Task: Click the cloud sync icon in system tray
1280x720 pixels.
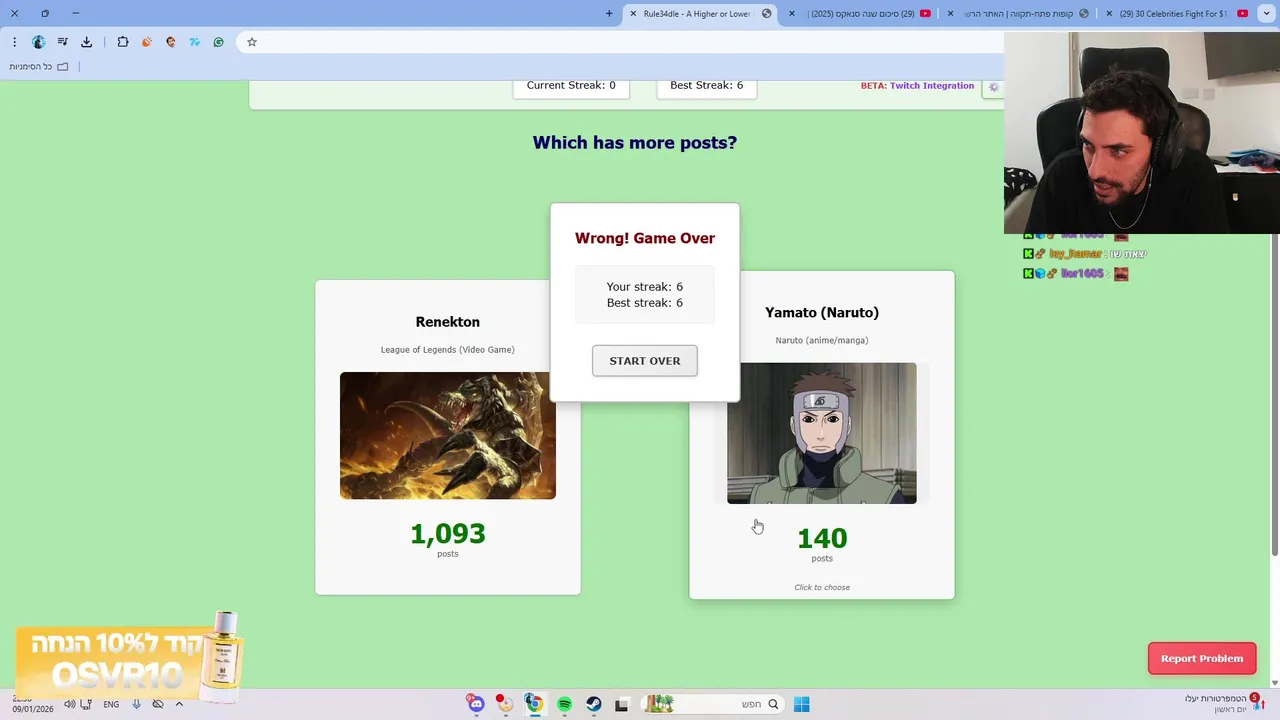Action: (x=158, y=704)
